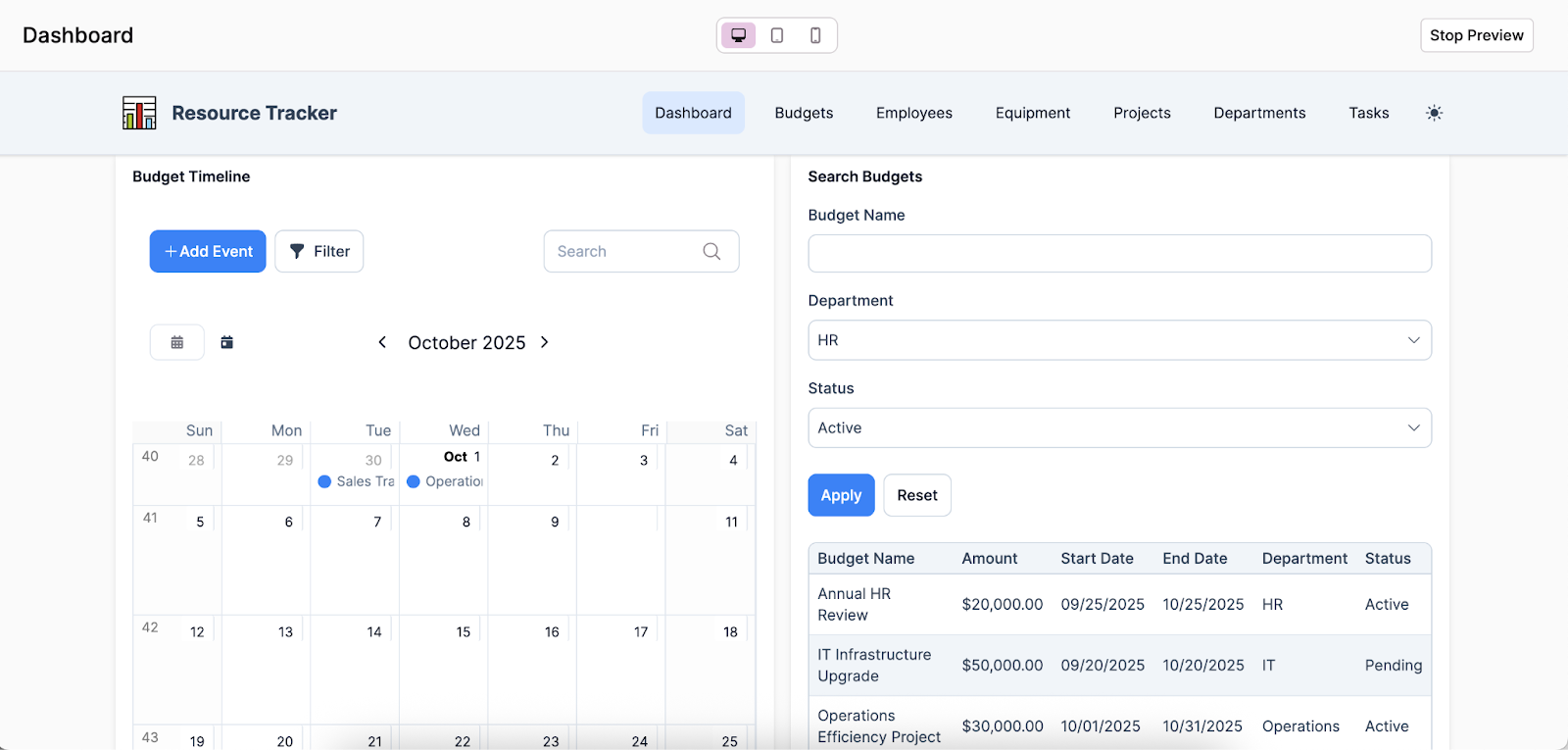Viewport: 1568px width, 750px height.
Task: Switch to tablet preview mode
Action: pyautogui.click(x=777, y=35)
